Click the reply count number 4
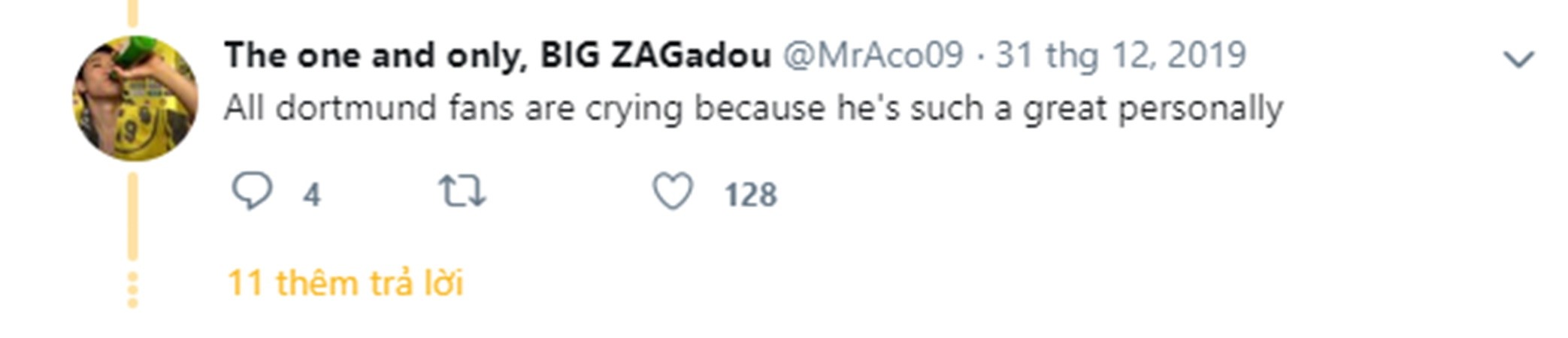 (311, 195)
